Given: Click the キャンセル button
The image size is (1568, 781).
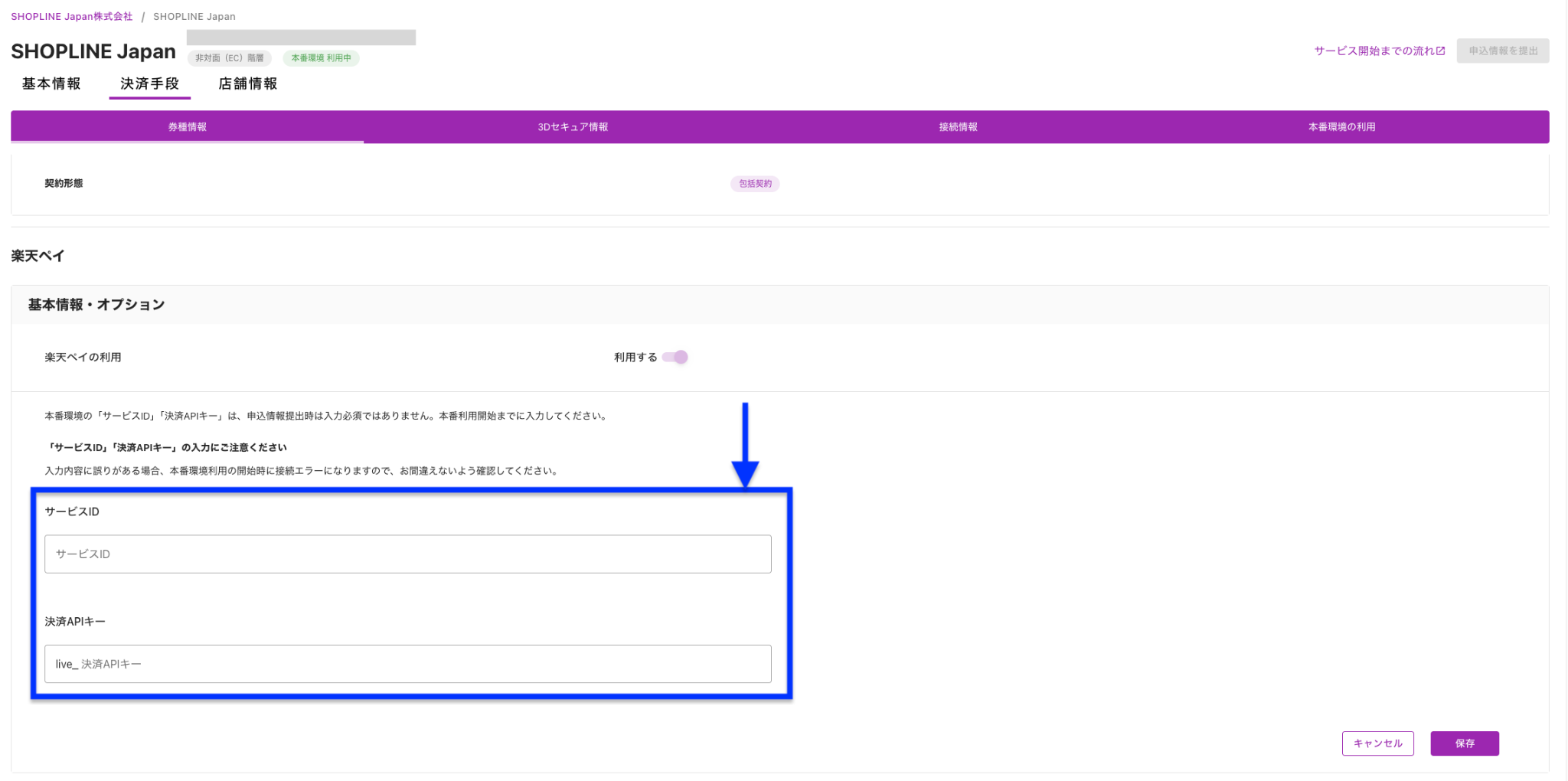Looking at the screenshot, I should point(1378,743).
